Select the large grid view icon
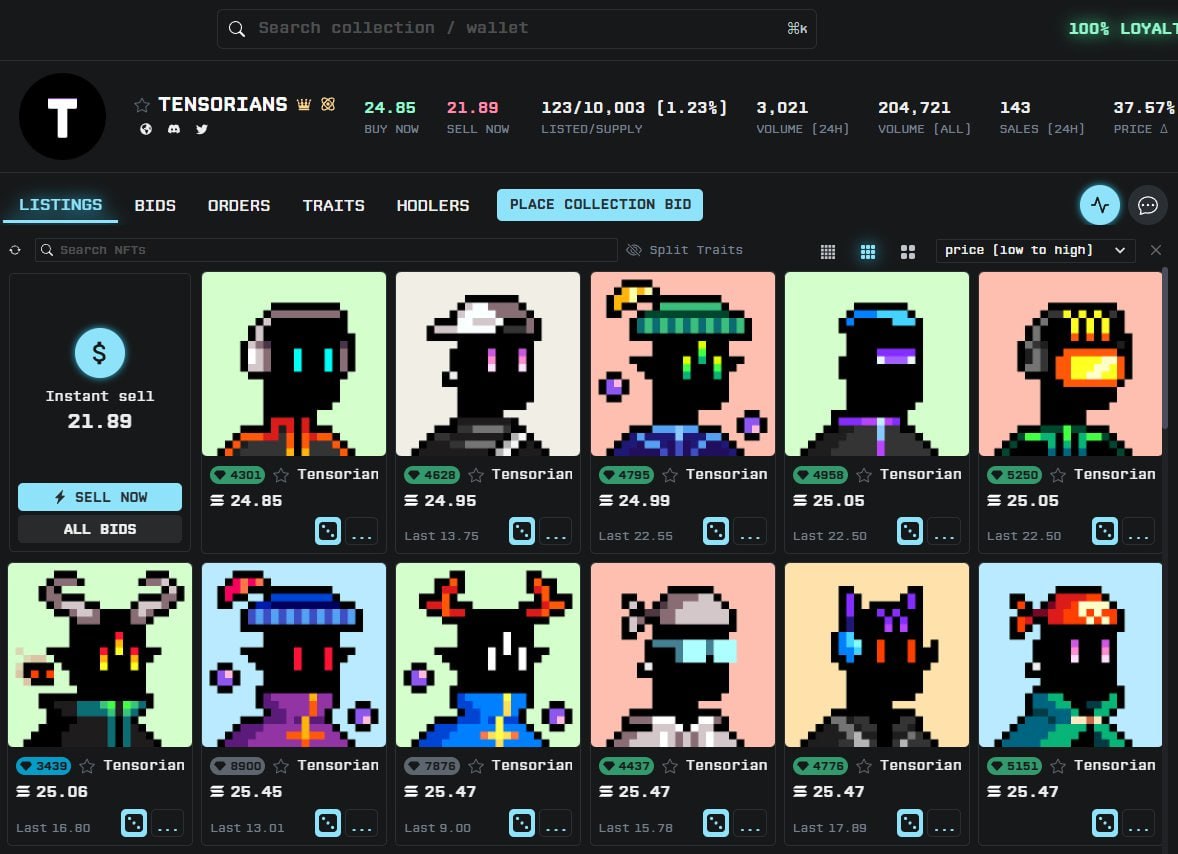The width and height of the screenshot is (1178, 854). (x=908, y=252)
